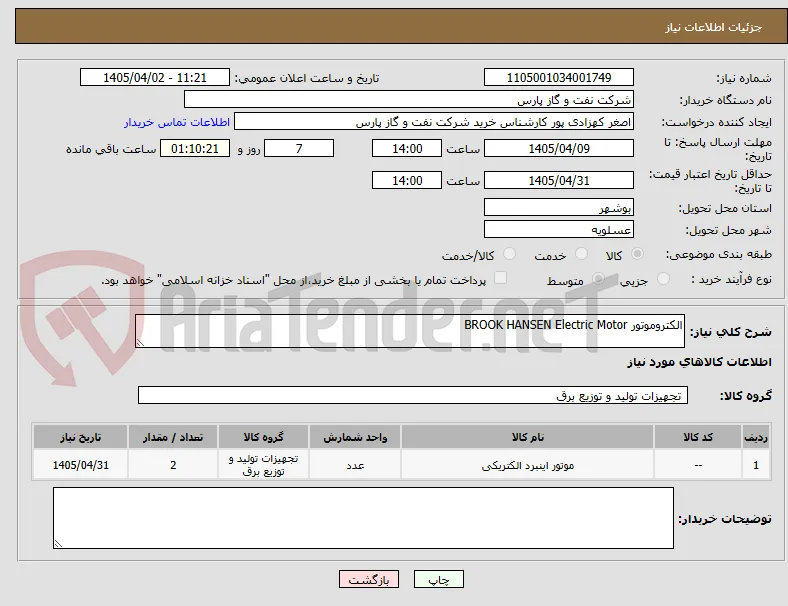
Task: Choose the جزیی purchase process option
Action: tap(663, 278)
